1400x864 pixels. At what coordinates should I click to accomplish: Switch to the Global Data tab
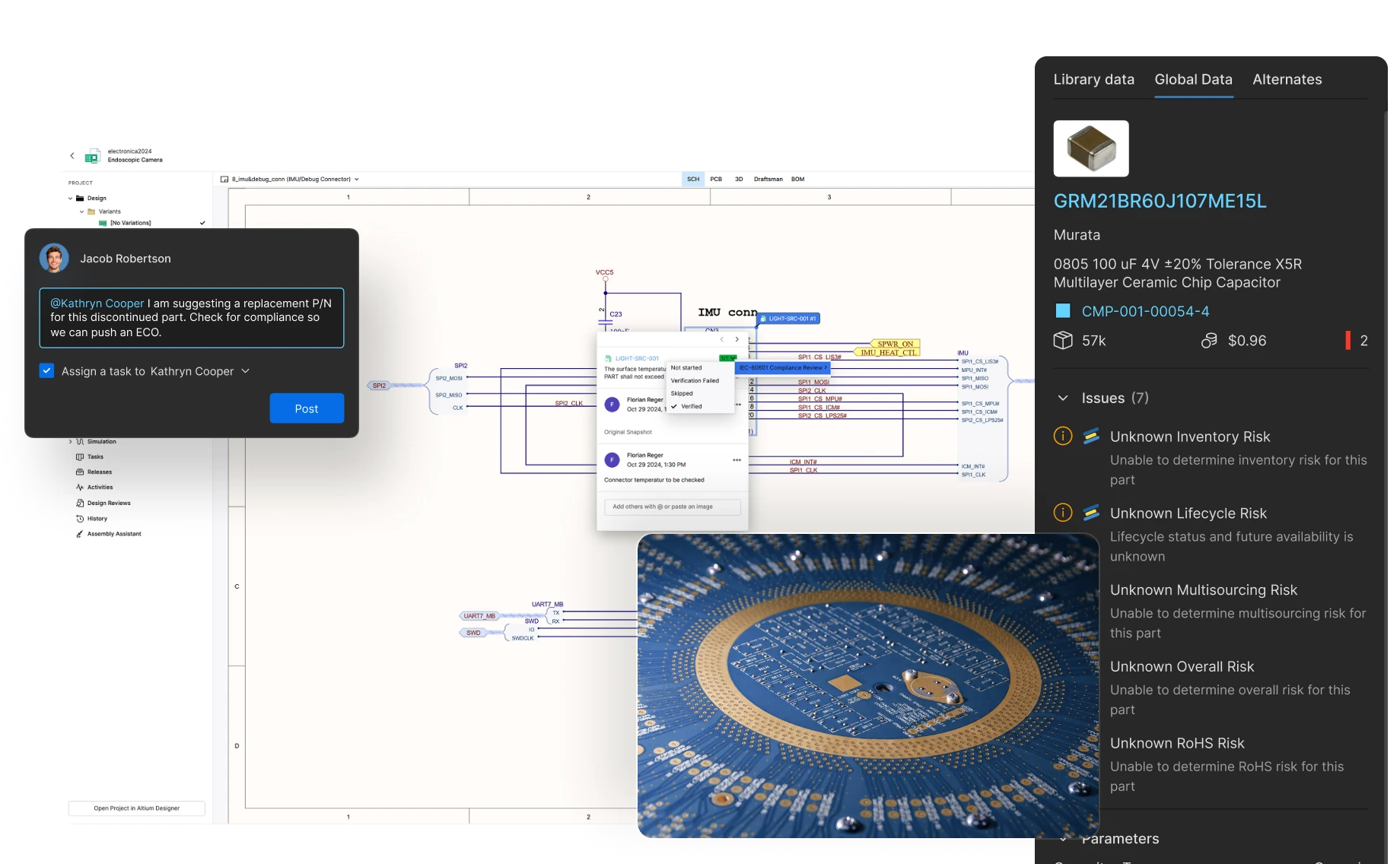[1193, 79]
